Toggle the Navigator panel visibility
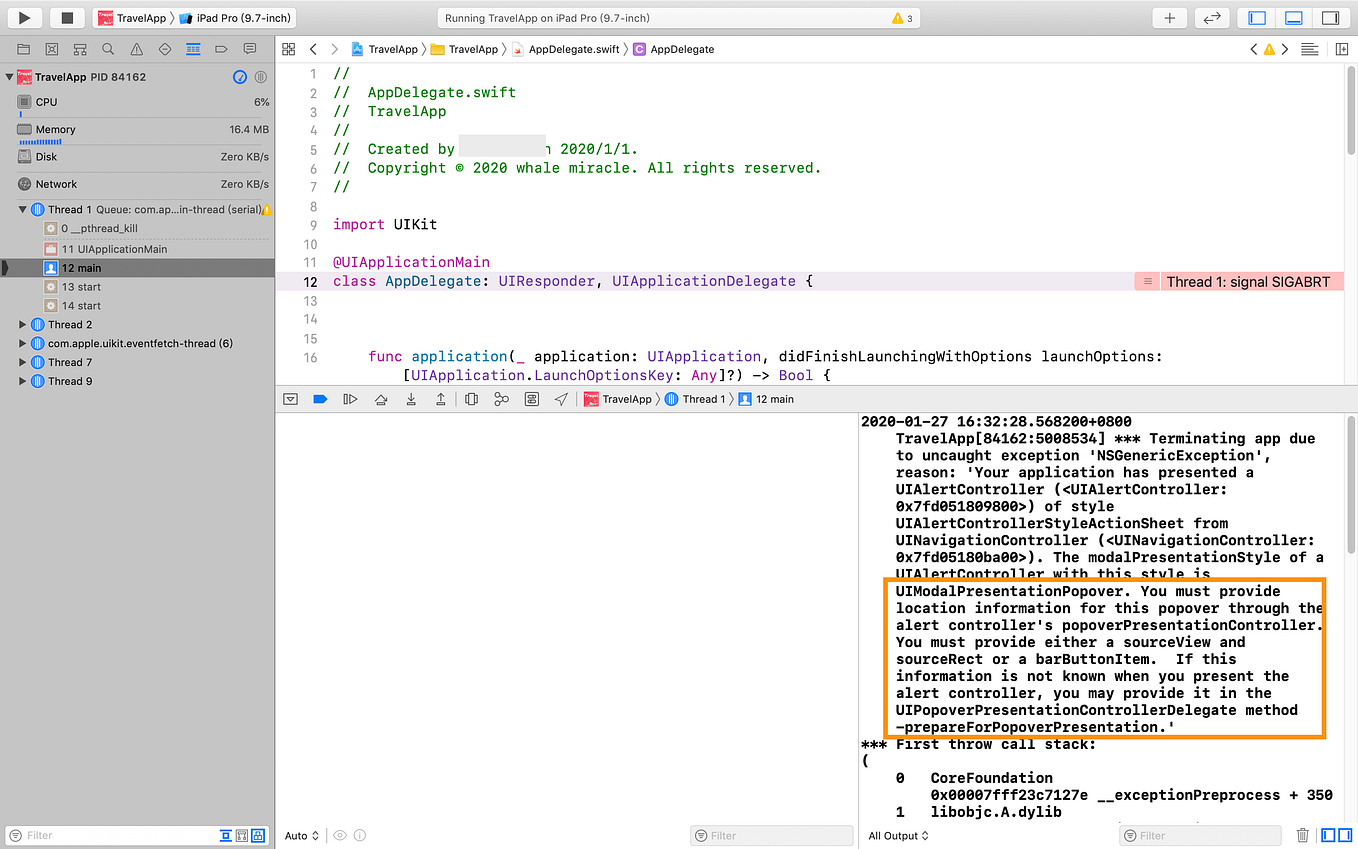Viewport: 1358px width, 849px height. click(1258, 18)
